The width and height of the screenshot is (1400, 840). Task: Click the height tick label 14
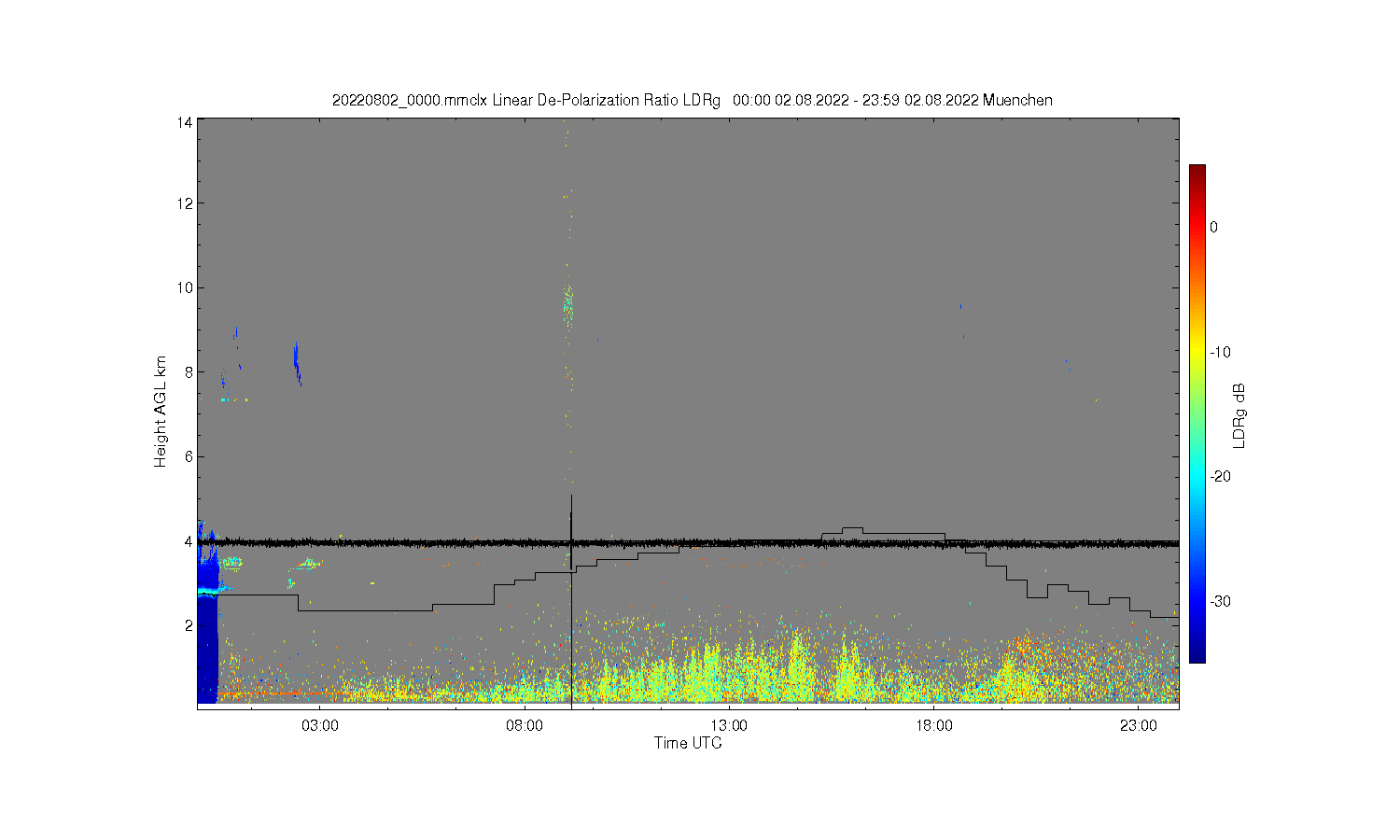pyautogui.click(x=185, y=122)
